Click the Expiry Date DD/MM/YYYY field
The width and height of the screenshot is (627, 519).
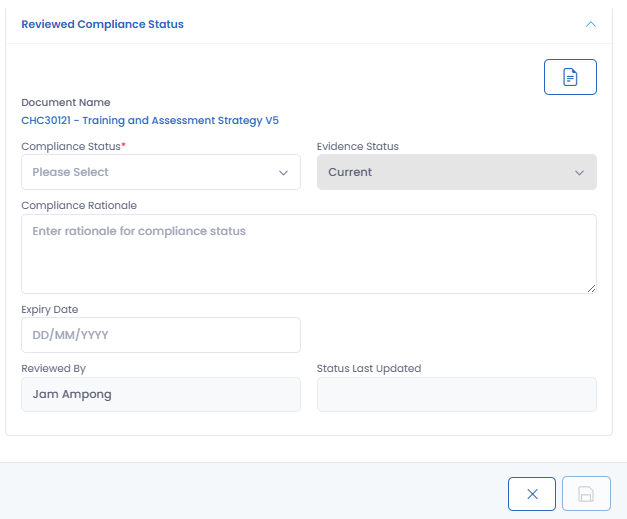(x=160, y=335)
